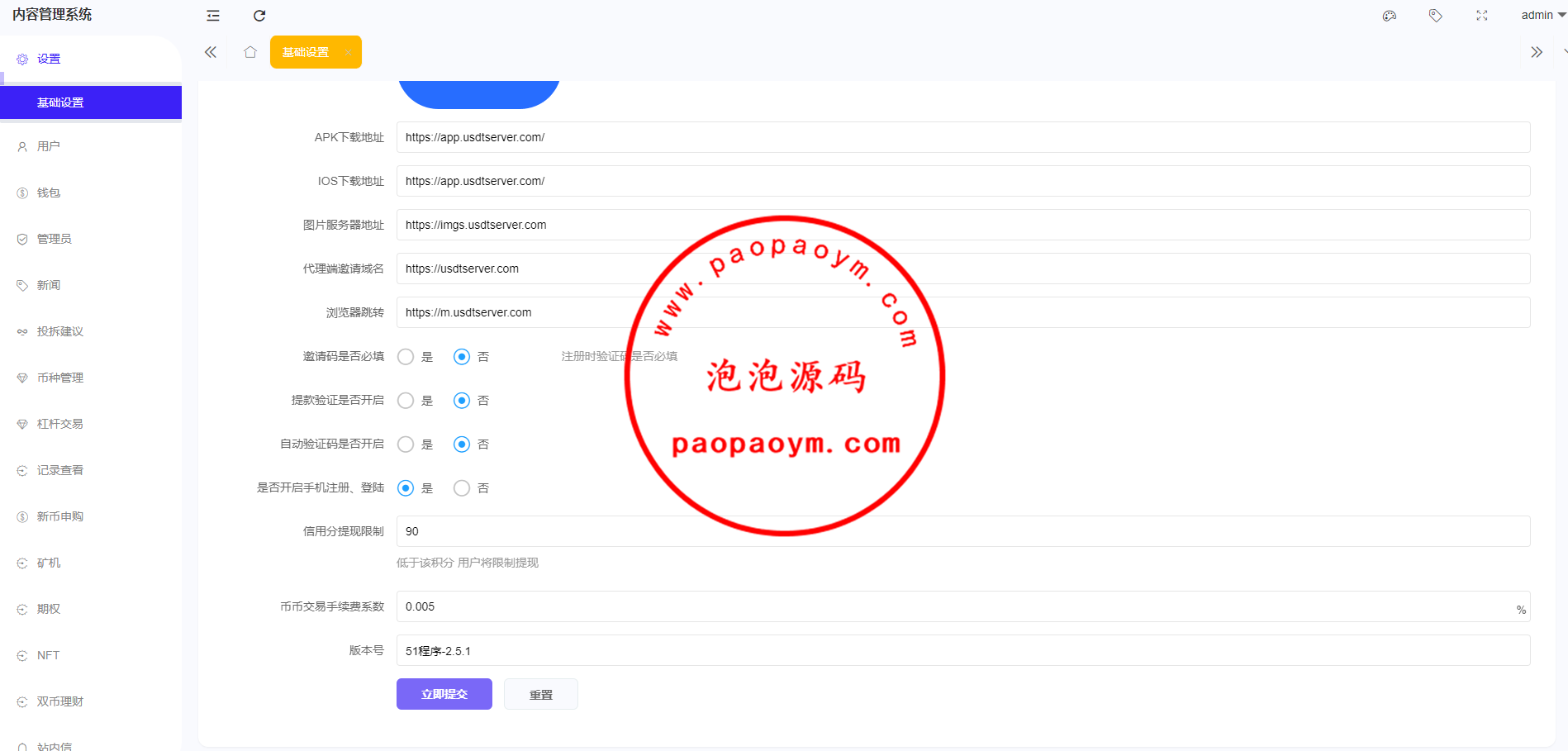Expand the 设置 sidebar menu
The width and height of the screenshot is (1568, 751).
coord(91,59)
